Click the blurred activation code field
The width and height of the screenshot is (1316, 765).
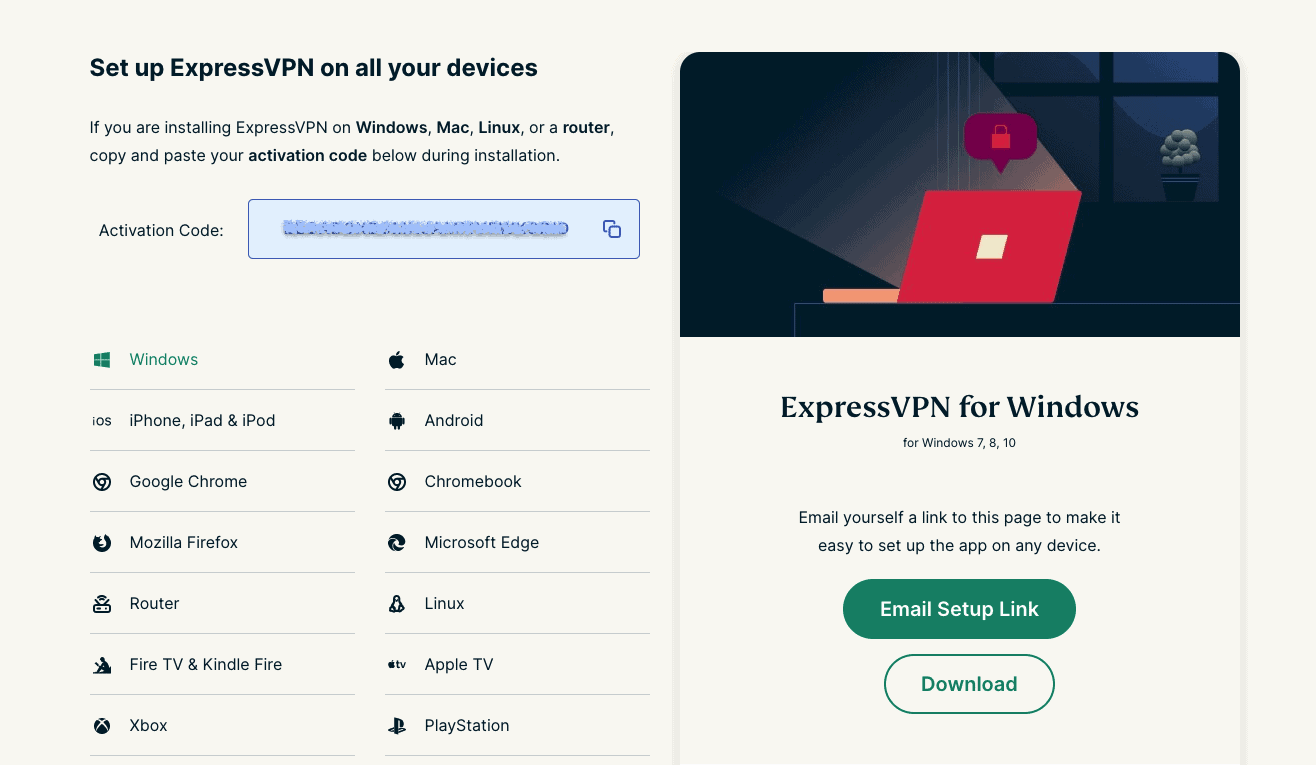pos(444,229)
